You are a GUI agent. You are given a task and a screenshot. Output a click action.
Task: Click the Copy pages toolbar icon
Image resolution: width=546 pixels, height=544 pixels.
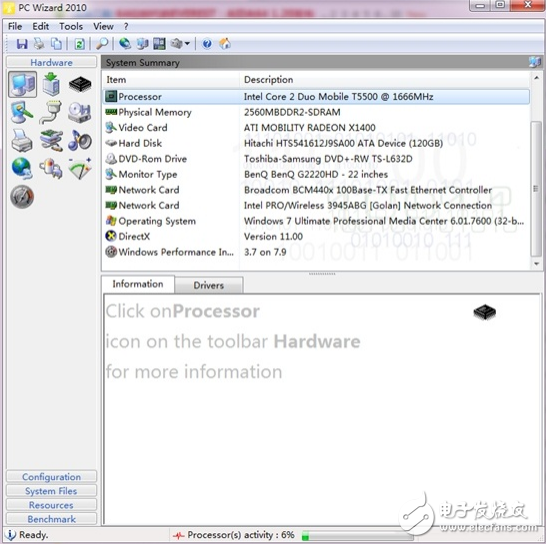56,44
